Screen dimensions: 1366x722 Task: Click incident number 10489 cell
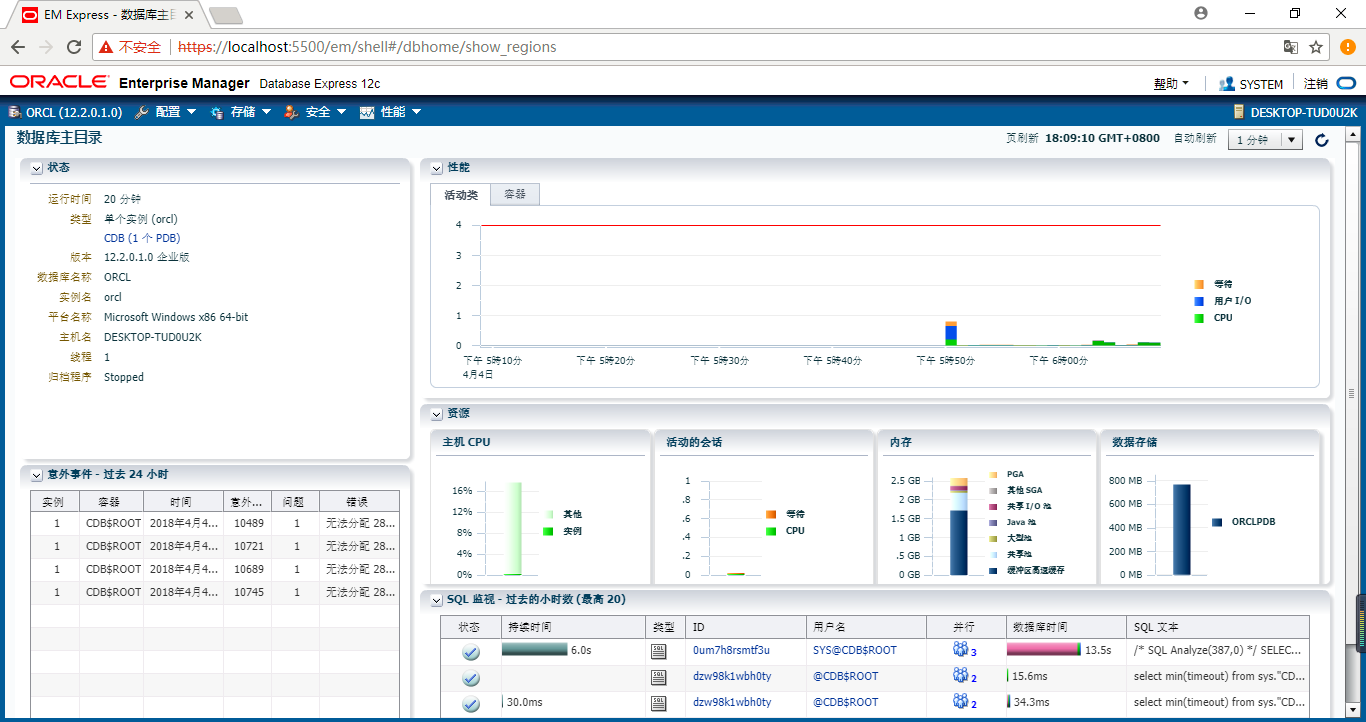pos(248,523)
